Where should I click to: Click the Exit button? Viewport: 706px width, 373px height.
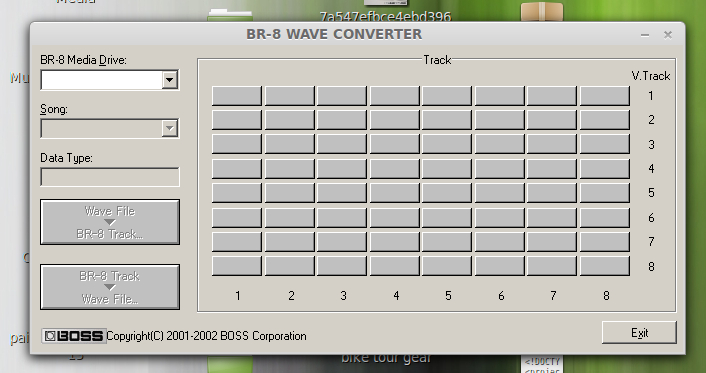639,332
